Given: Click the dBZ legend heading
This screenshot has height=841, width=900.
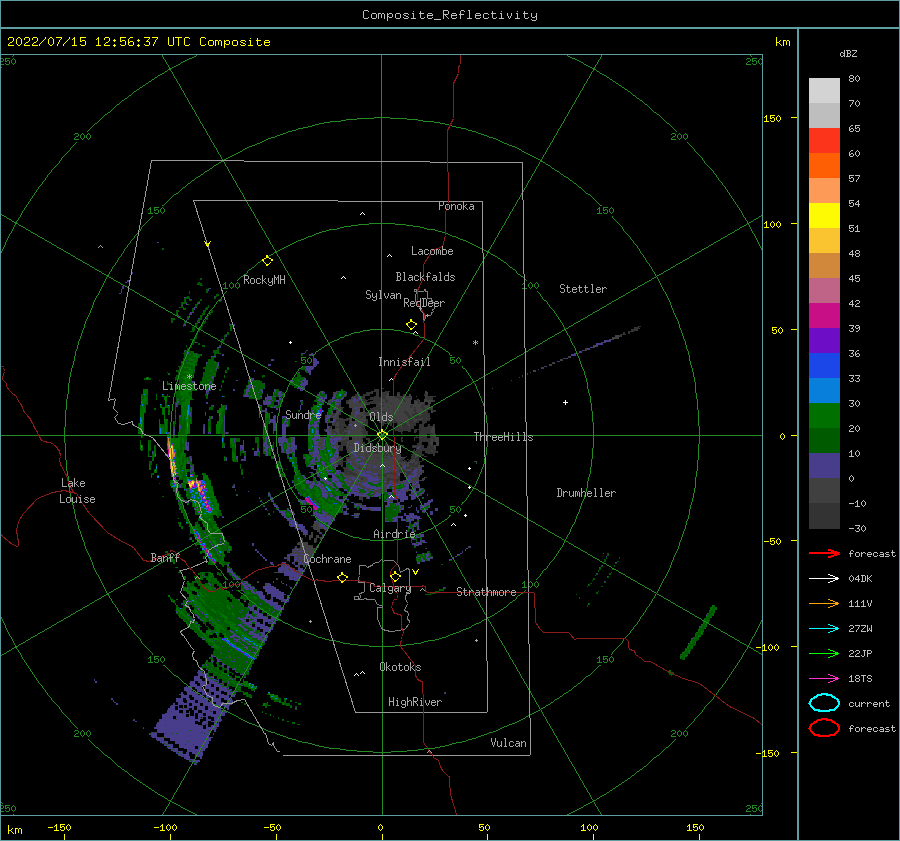Looking at the screenshot, I should [x=848, y=54].
